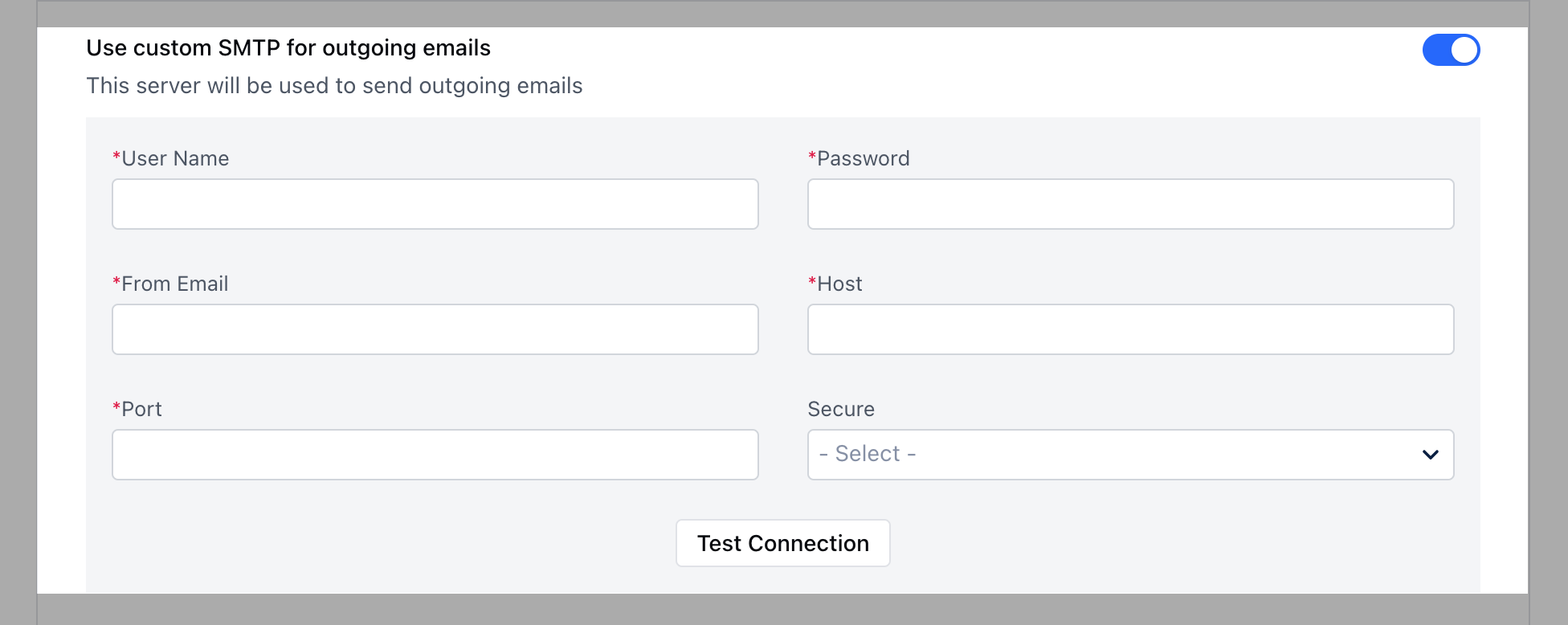Click the User Name input field
Screen dimensions: 1568x625
pos(435,204)
